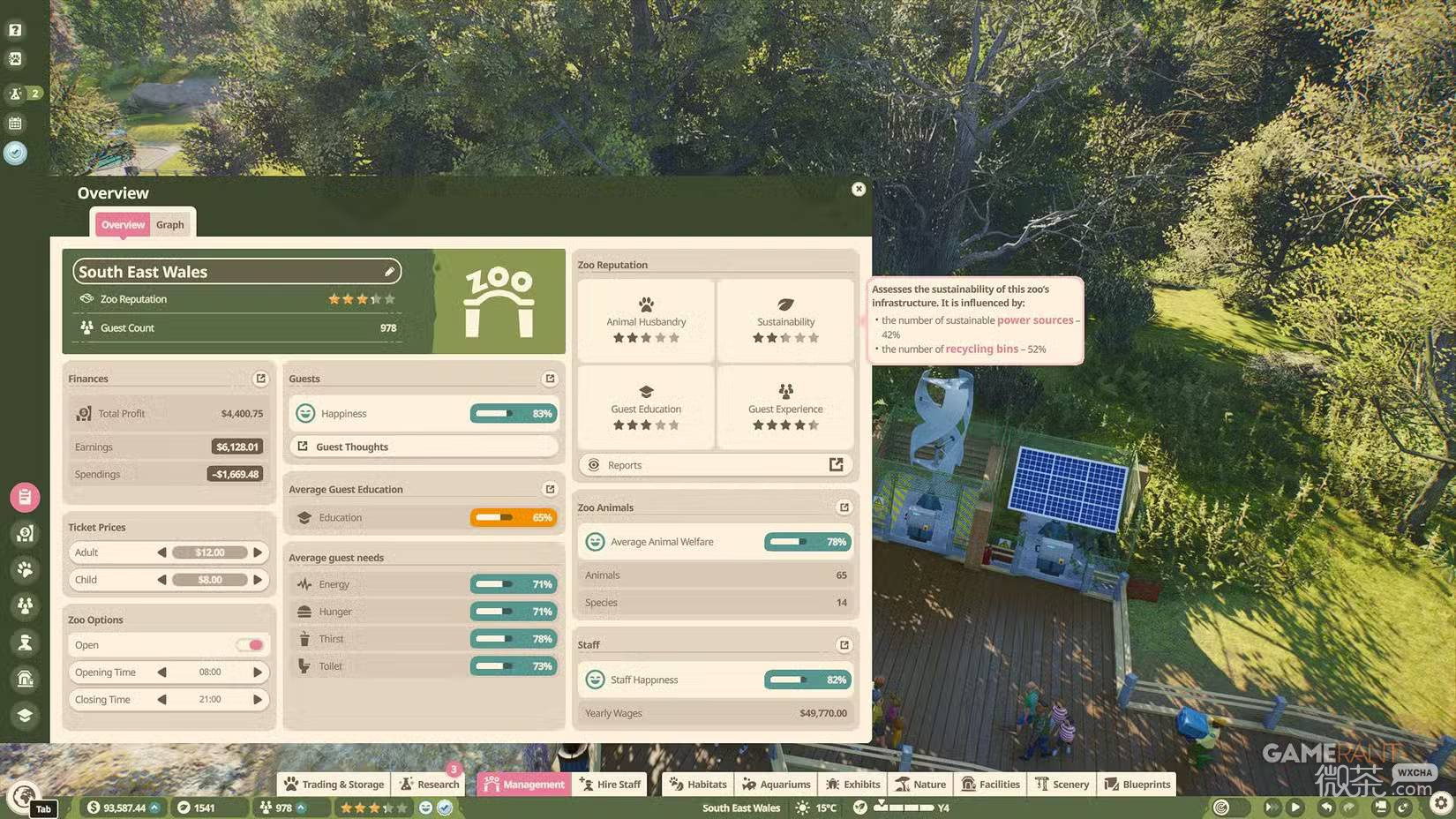This screenshot has height=819, width=1456.
Task: Click the edit pencil on zoo name
Action: pos(389,272)
